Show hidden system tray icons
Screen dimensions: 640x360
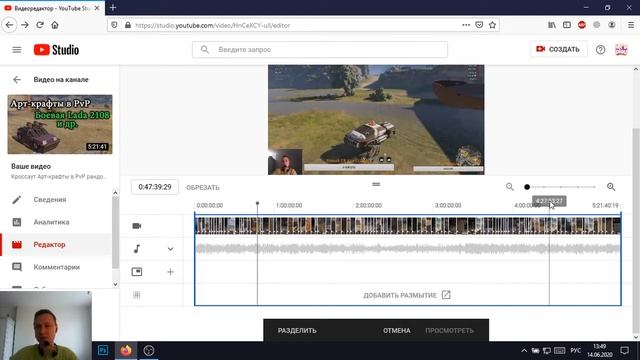pyautogui.click(x=524, y=351)
